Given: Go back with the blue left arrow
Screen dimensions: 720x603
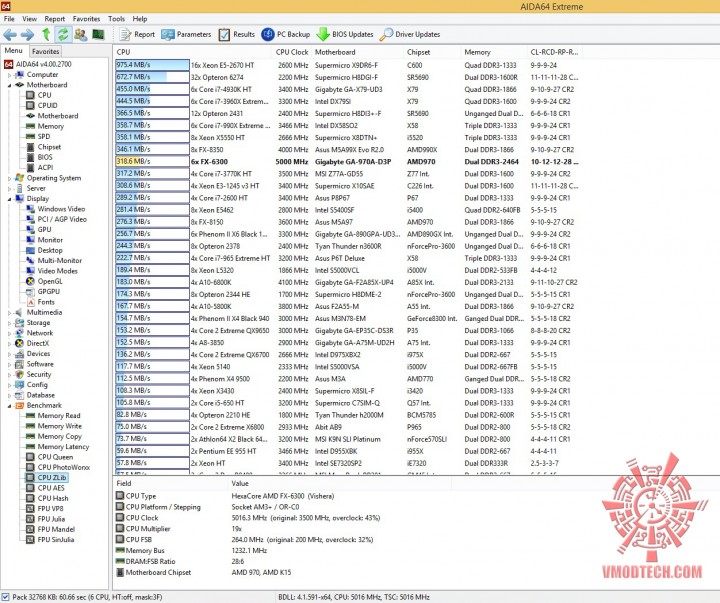Looking at the screenshot, I should tap(10, 34).
